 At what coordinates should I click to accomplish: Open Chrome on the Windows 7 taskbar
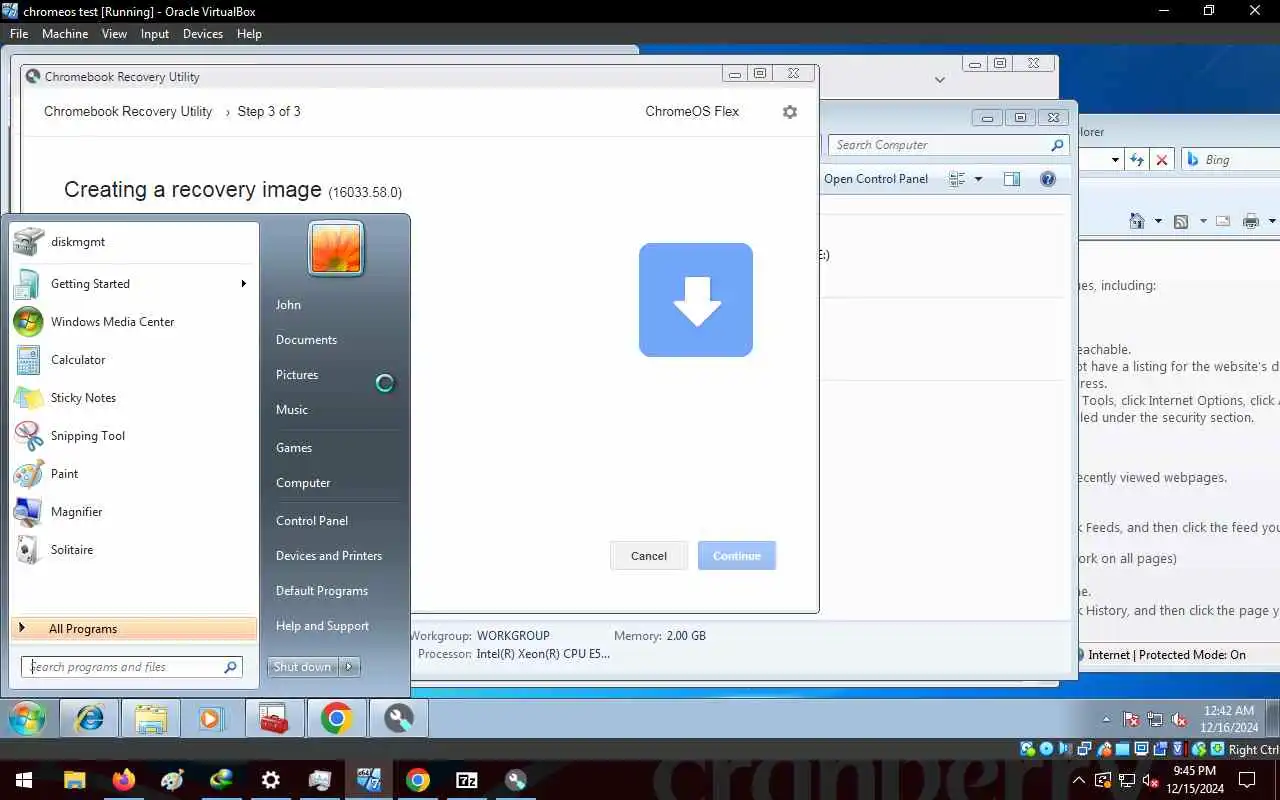(x=336, y=718)
